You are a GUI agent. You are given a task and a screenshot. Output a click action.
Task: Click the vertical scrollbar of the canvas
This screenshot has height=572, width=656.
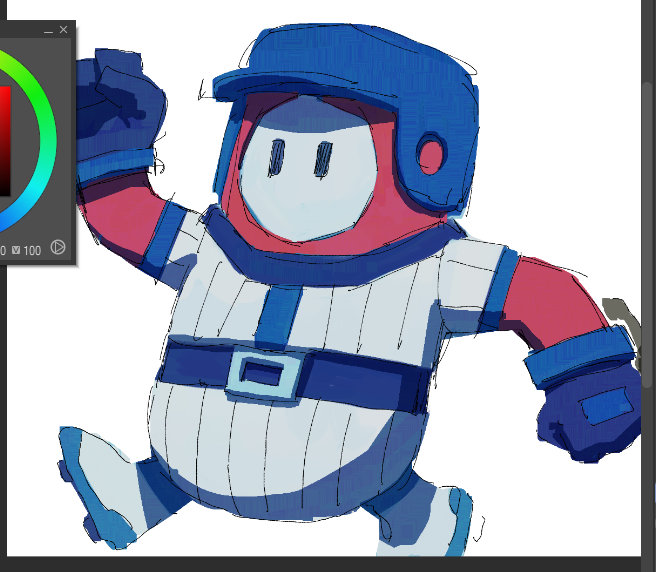pyautogui.click(x=648, y=234)
